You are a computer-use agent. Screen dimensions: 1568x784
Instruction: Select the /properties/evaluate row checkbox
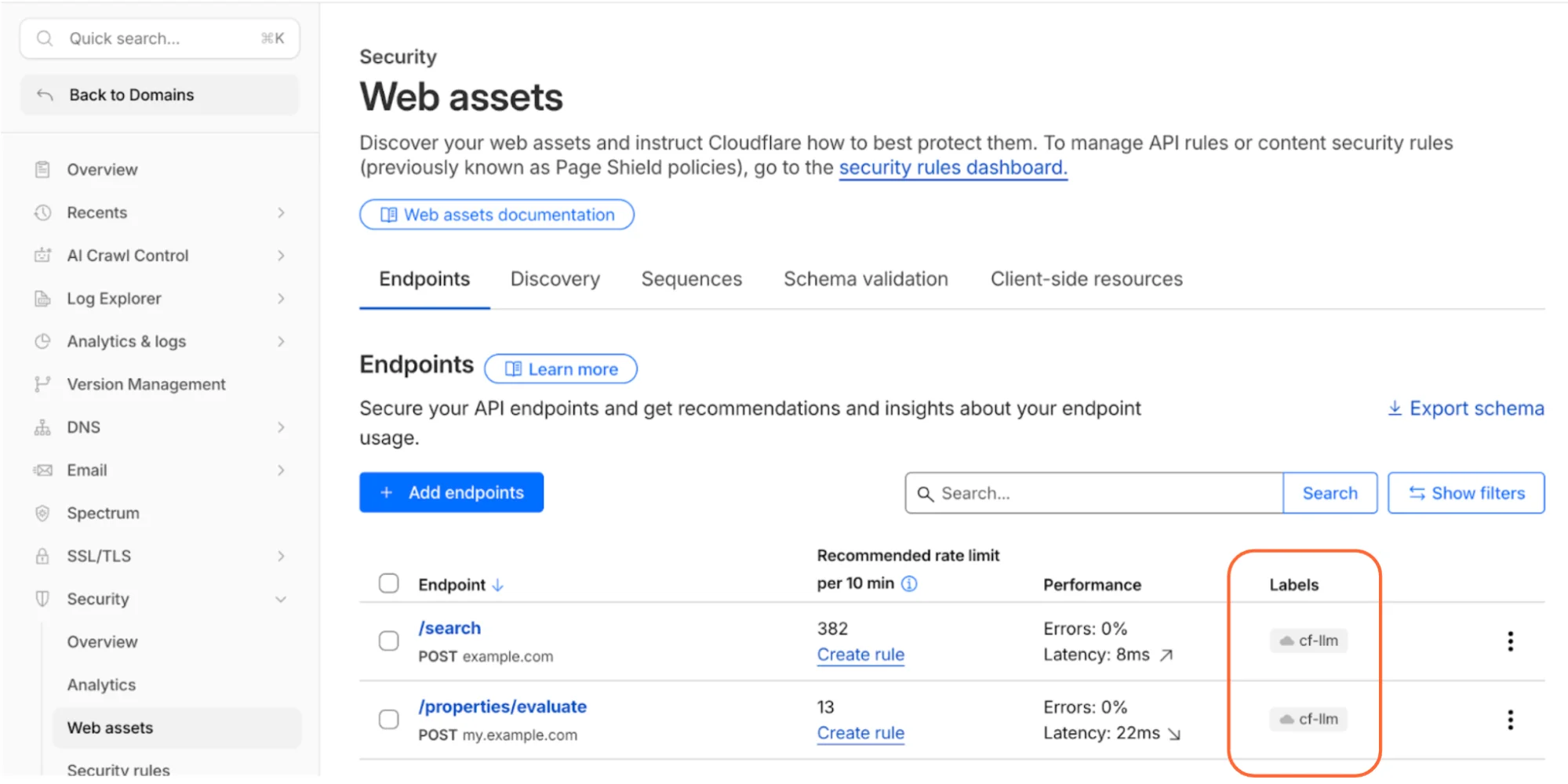[388, 719]
